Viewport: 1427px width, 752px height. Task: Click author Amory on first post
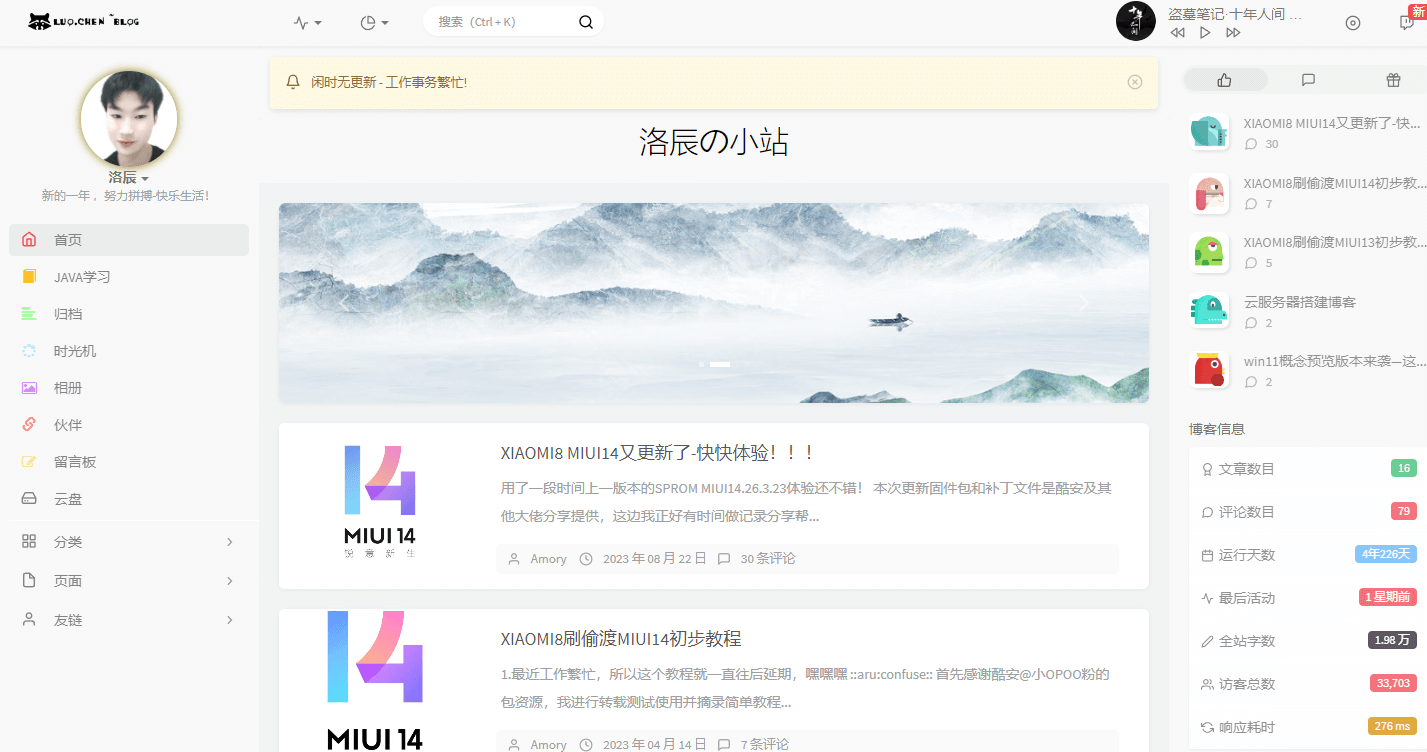(549, 559)
